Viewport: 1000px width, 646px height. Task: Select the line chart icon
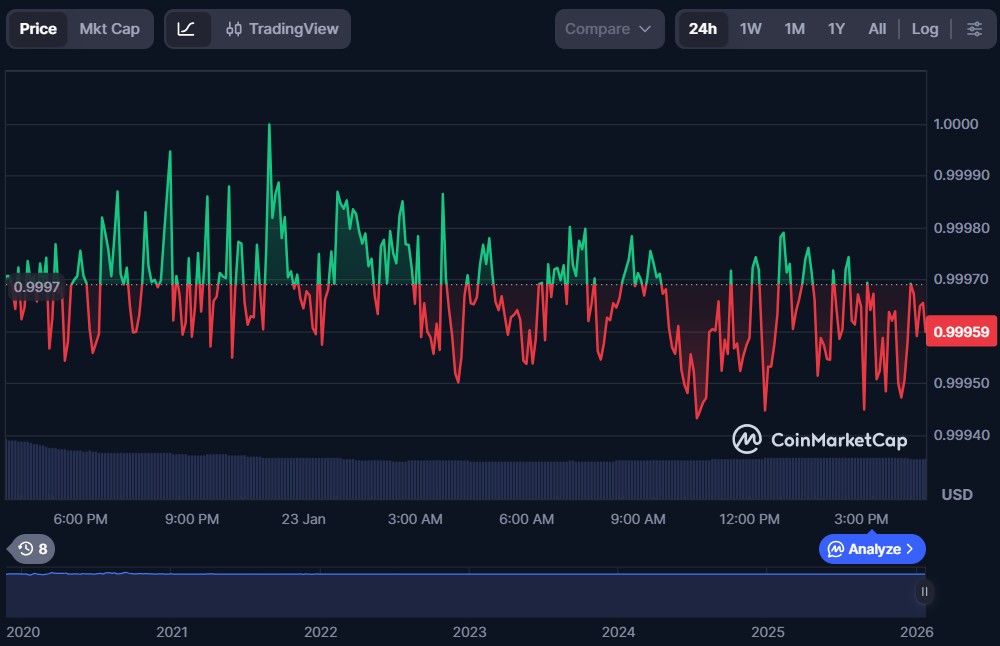[x=187, y=29]
